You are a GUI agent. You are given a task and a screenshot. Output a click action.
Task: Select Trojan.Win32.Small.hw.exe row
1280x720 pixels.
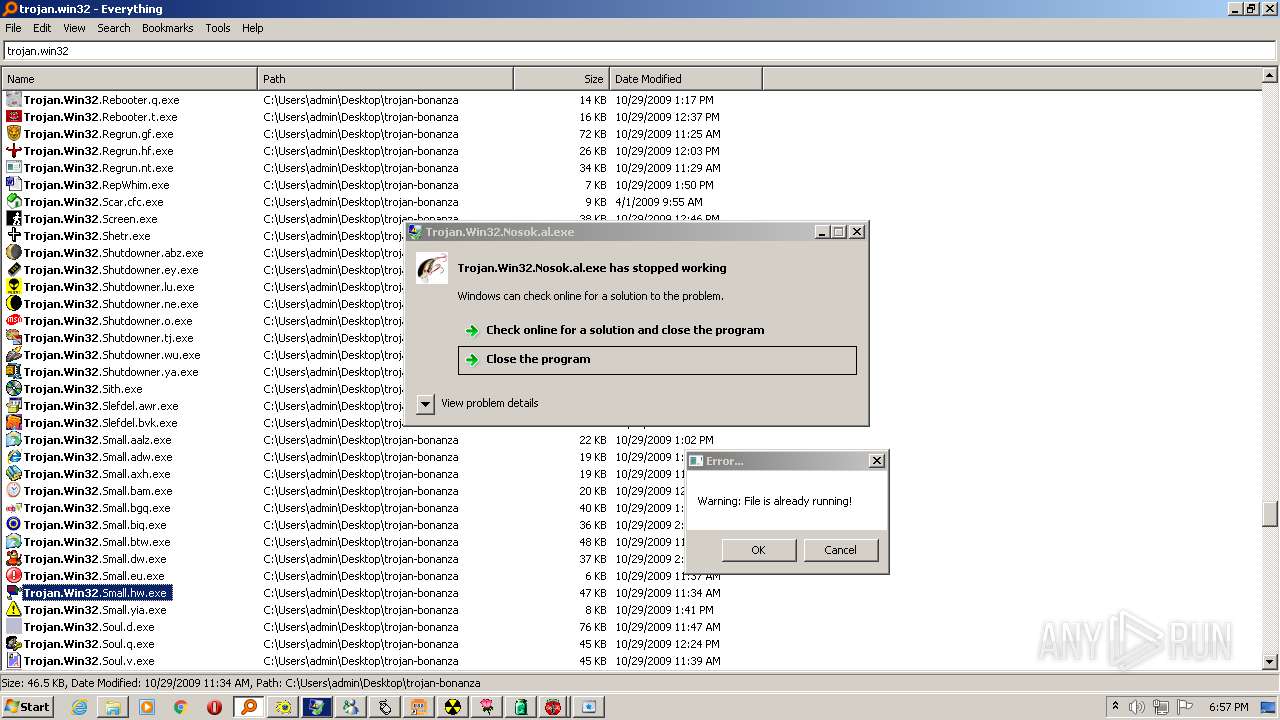pyautogui.click(x=632, y=593)
